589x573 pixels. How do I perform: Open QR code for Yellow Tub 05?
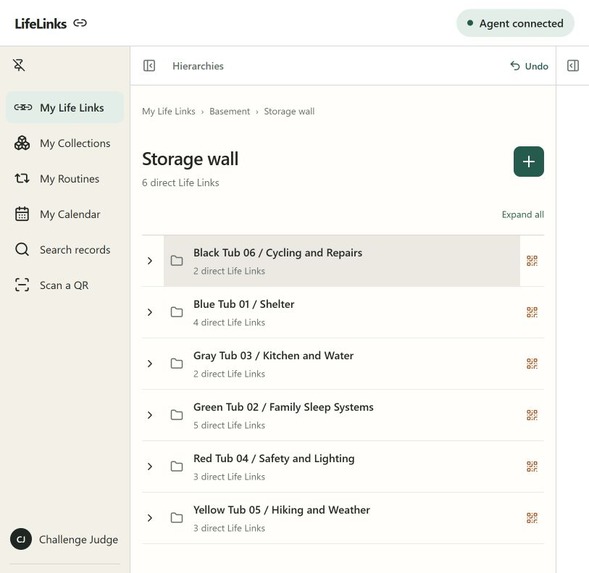532,518
